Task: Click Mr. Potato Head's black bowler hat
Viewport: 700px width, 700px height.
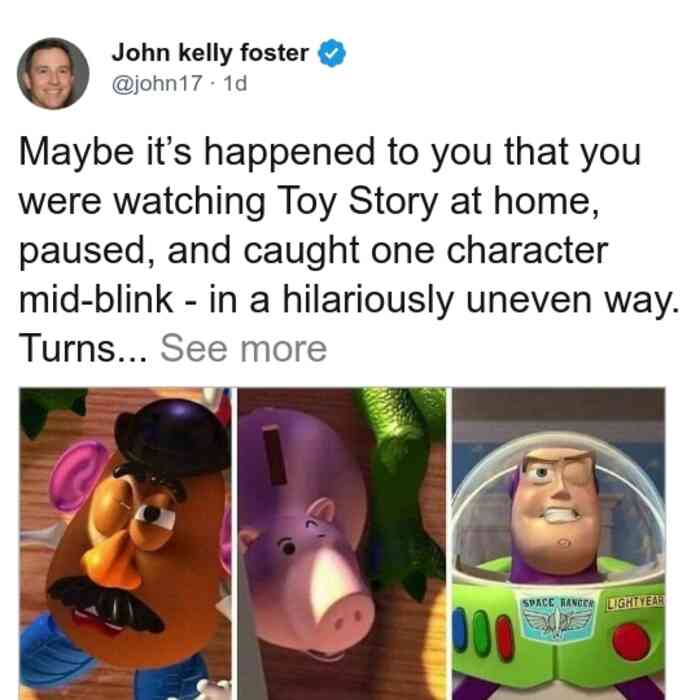Action: click(x=173, y=437)
